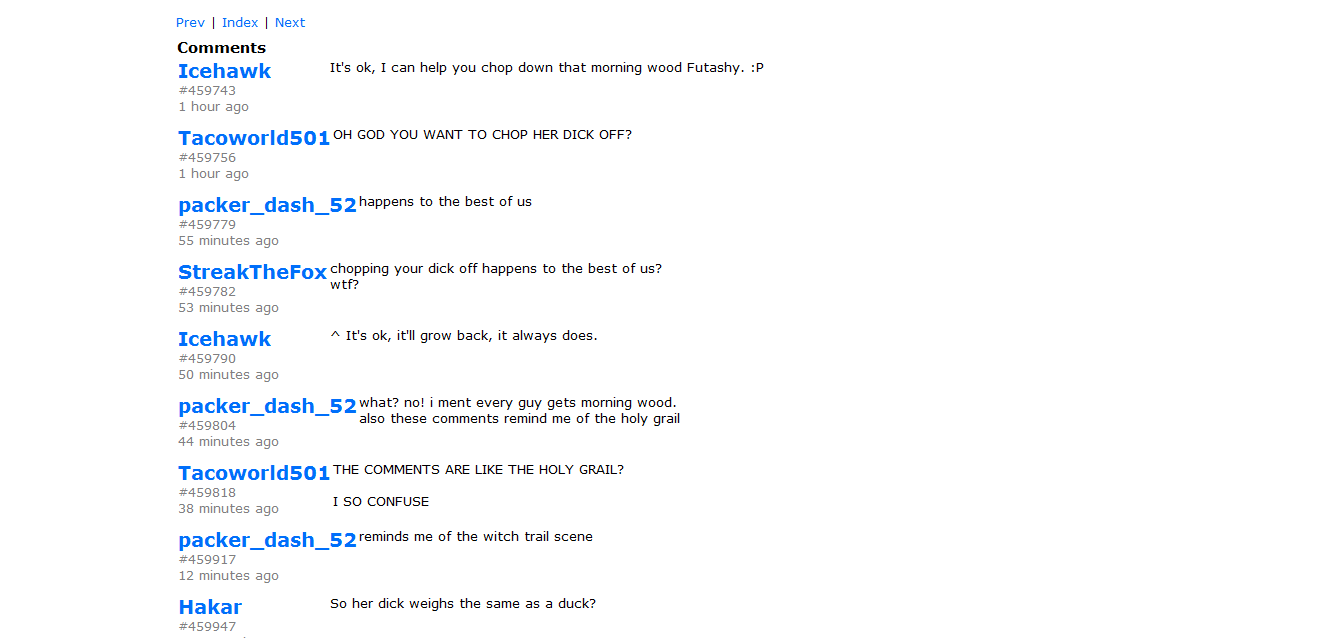
Task: Open packer_dash_52 profile above comment #459779
Action: 267,205
